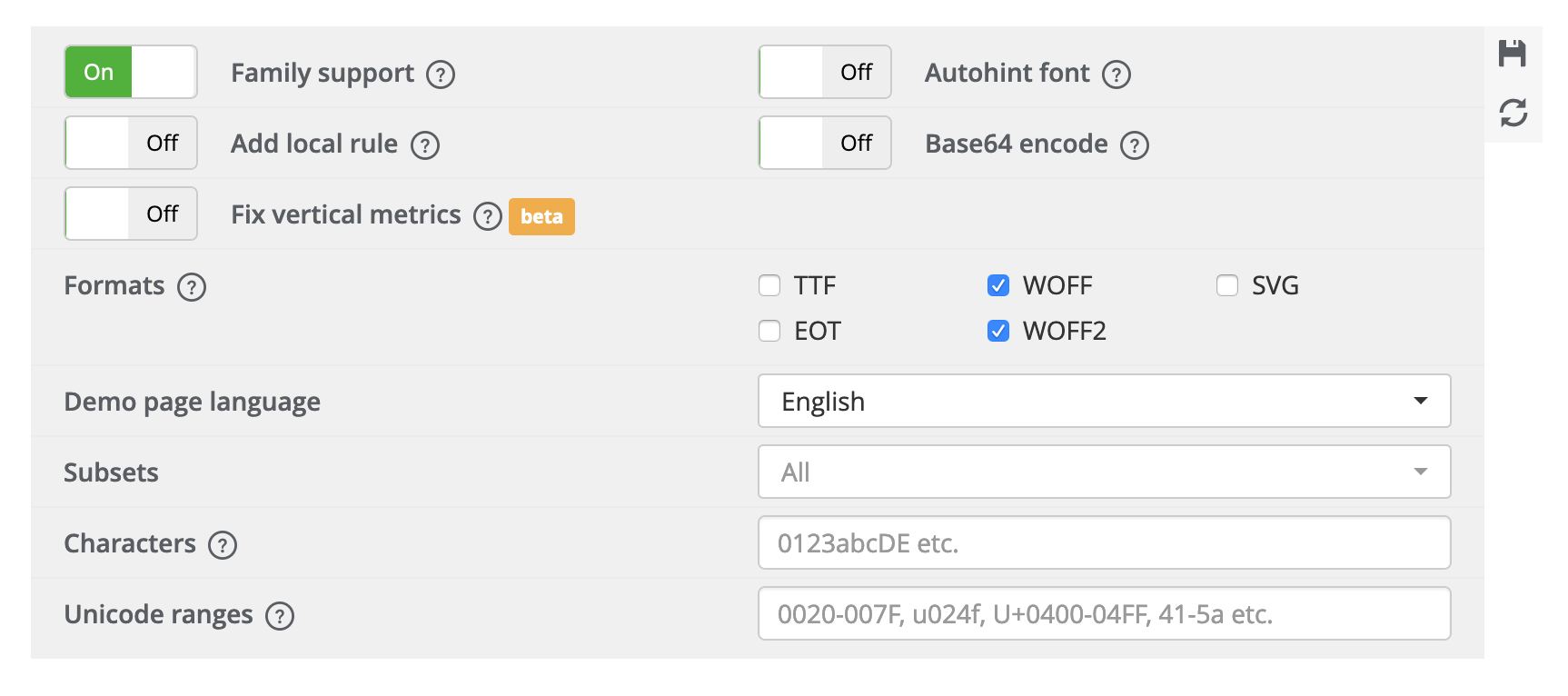Show help for Autohint font
This screenshot has height=696, width=1568.
(x=1116, y=75)
